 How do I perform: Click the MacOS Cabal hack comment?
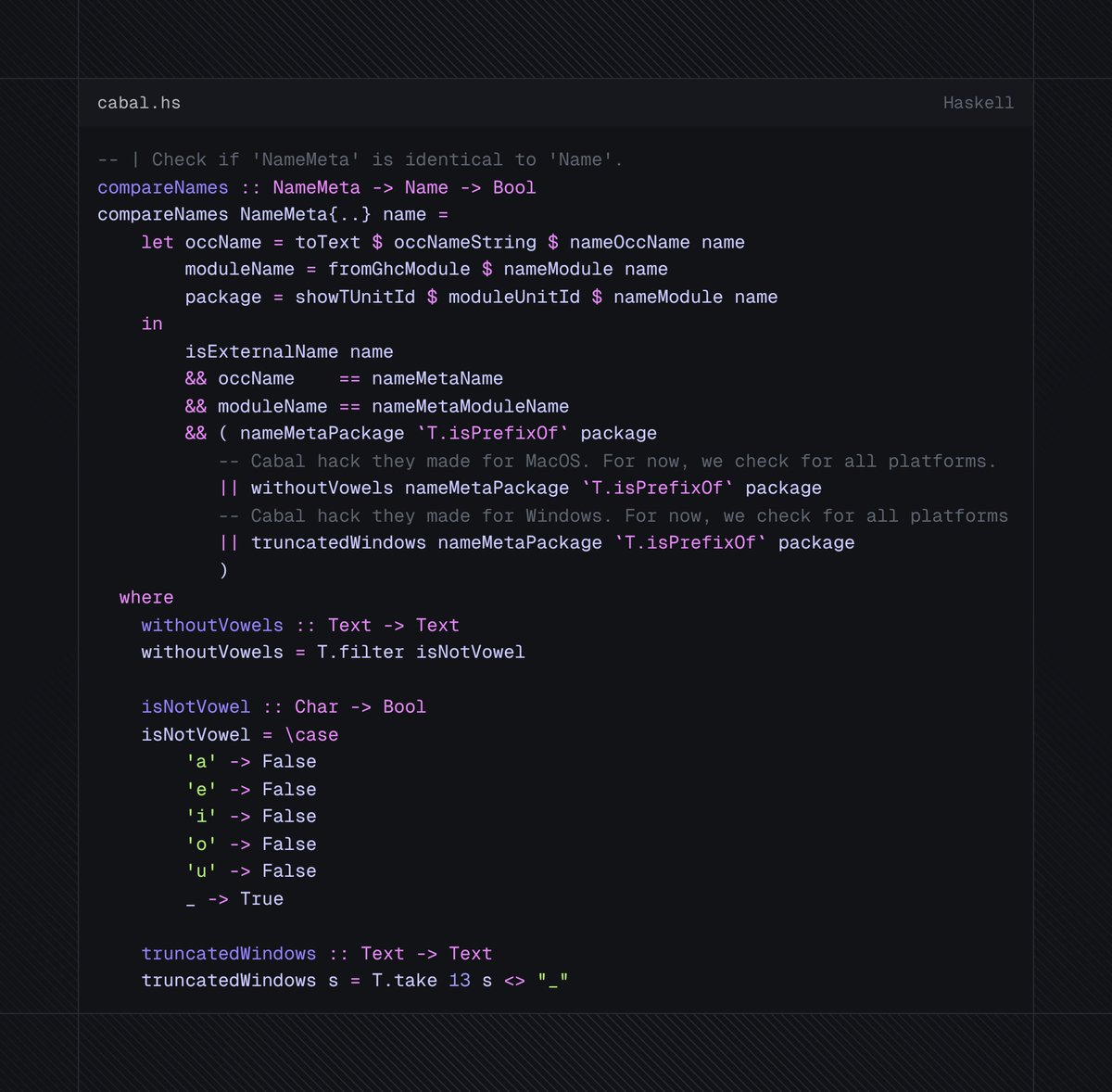[x=608, y=461]
